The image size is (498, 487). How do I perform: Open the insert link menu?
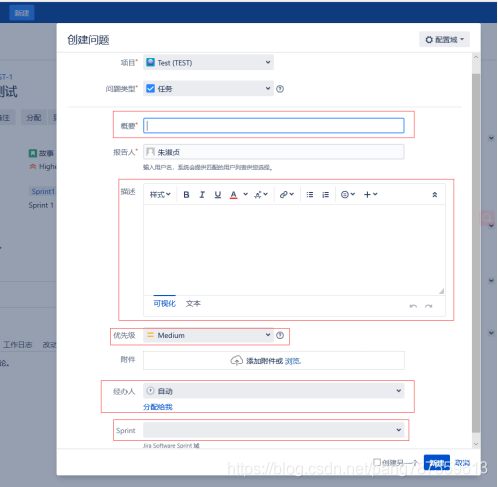coord(287,195)
